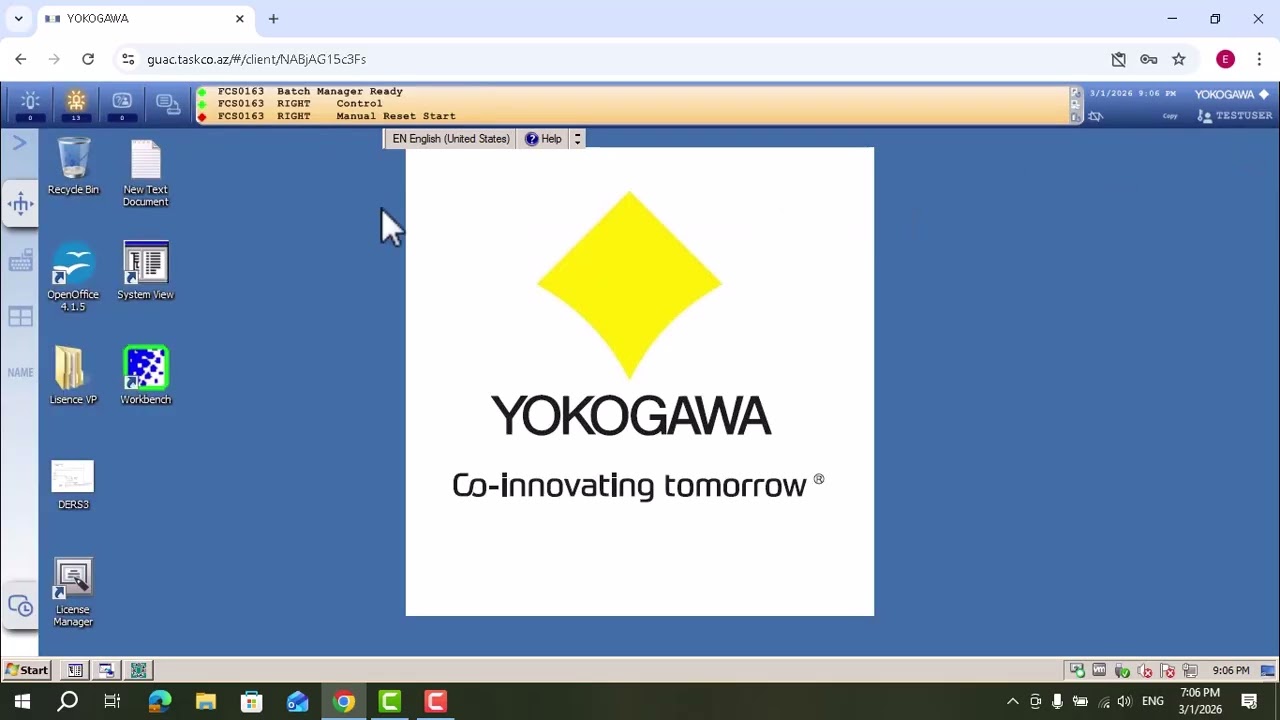Screen dimensions: 1280x720
Task: Open the remote desktop Start button
Action: [27, 670]
